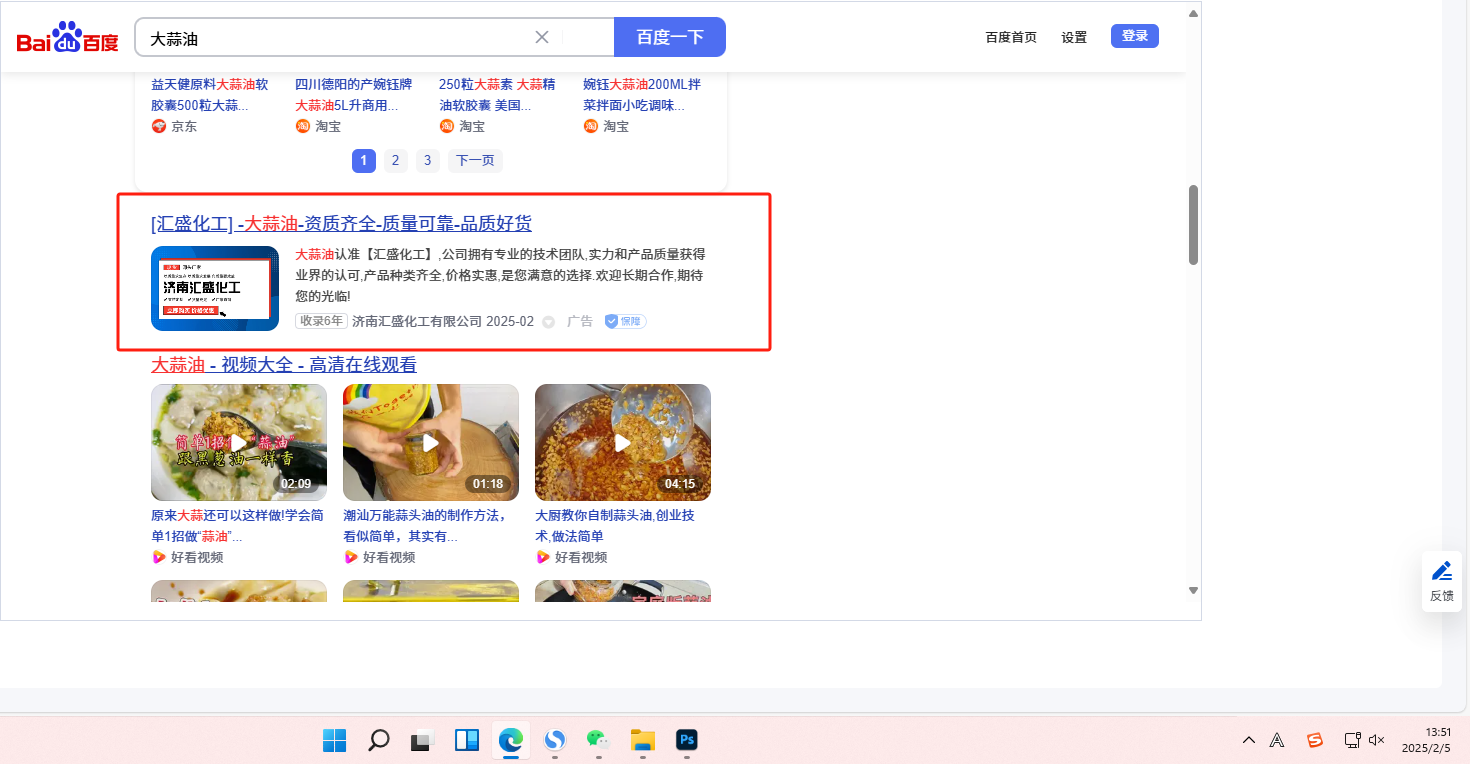Open the Windows Start menu

[x=334, y=740]
